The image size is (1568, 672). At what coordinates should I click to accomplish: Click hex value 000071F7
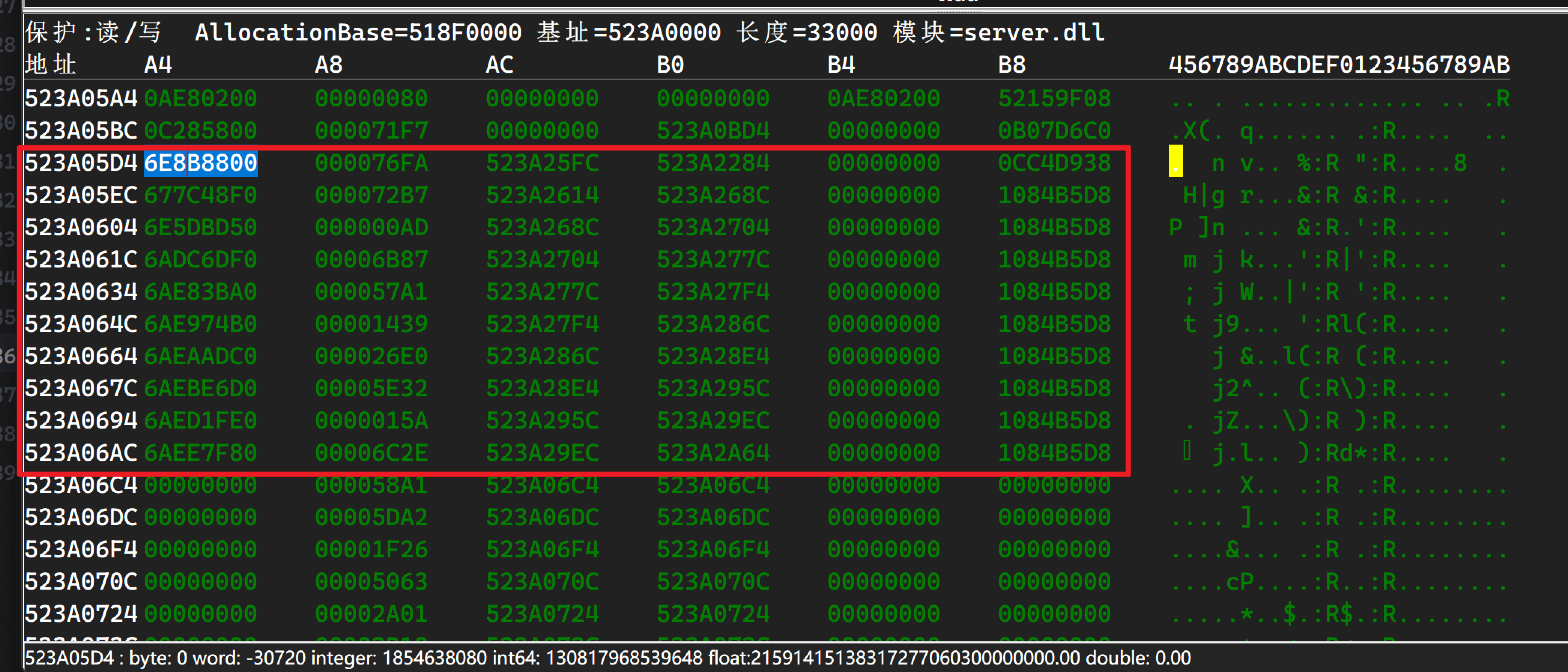coord(371,130)
